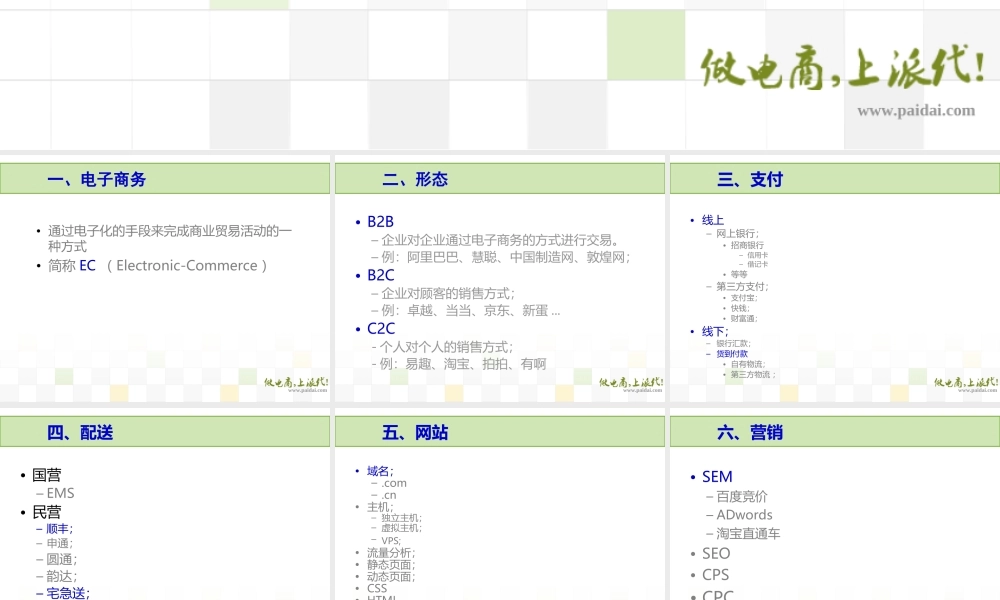This screenshot has width=1000, height=600.
Task: Click the www.paidai.com link under the logo
Action: 918,111
